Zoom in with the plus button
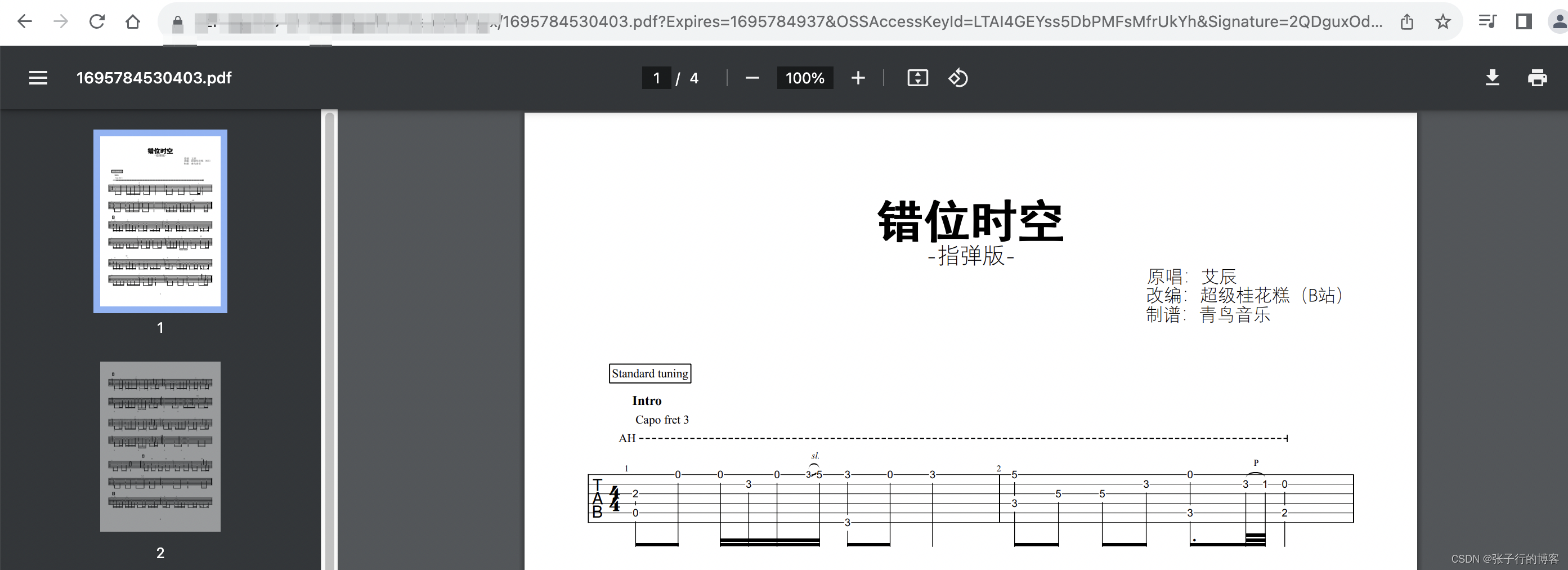The image size is (1568, 570). pos(858,78)
